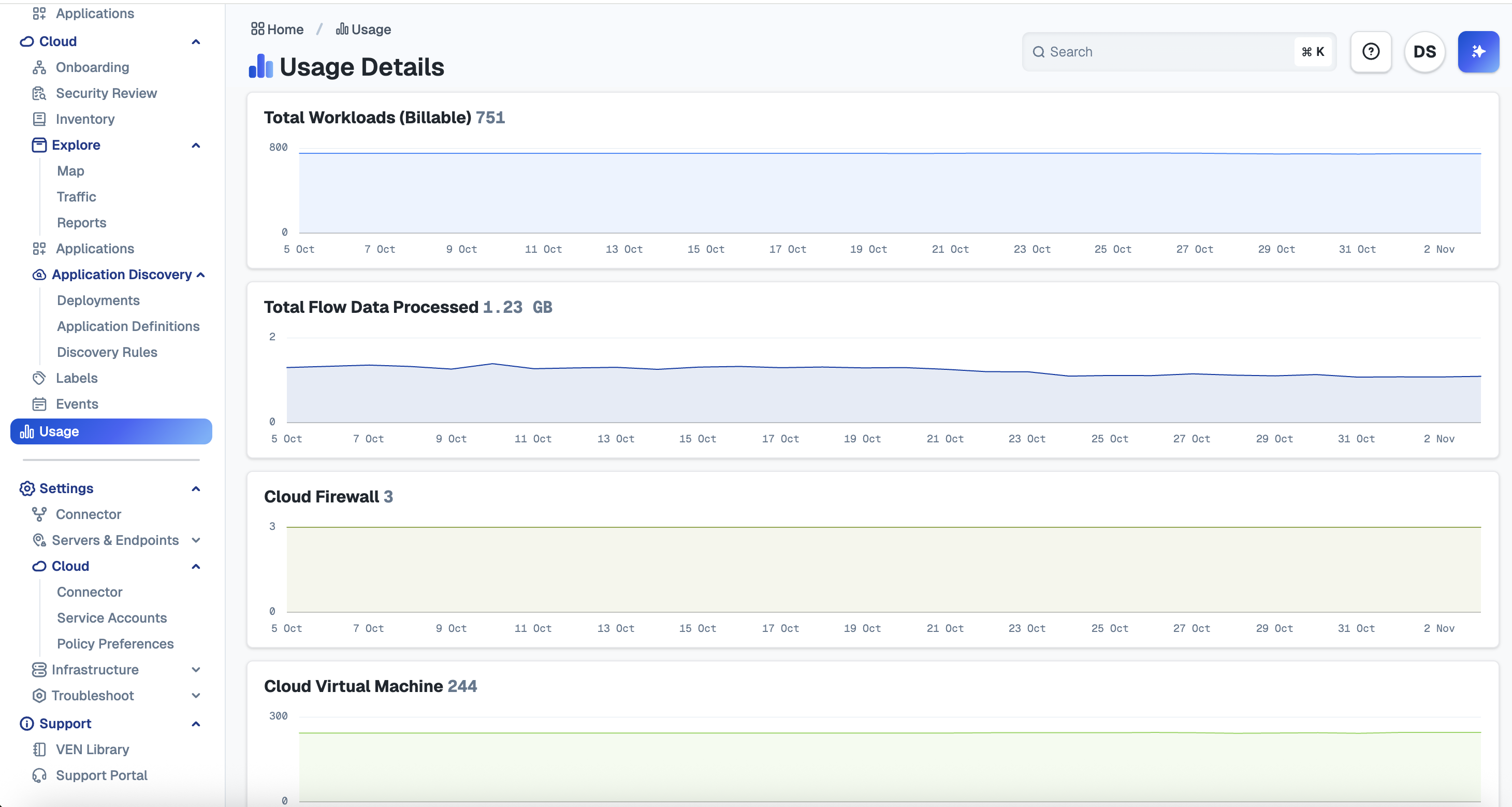This screenshot has height=807, width=1512.
Task: Open the Usage section icon in sidebar
Action: (27, 431)
